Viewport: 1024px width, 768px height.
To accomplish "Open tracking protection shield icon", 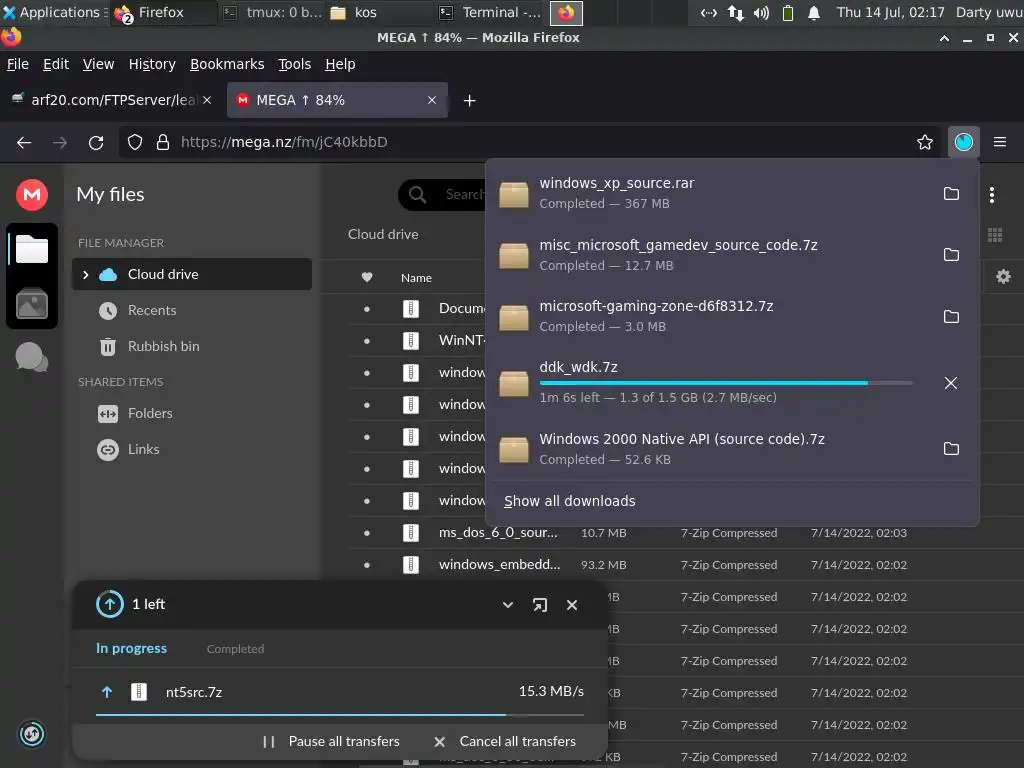I will (135, 142).
